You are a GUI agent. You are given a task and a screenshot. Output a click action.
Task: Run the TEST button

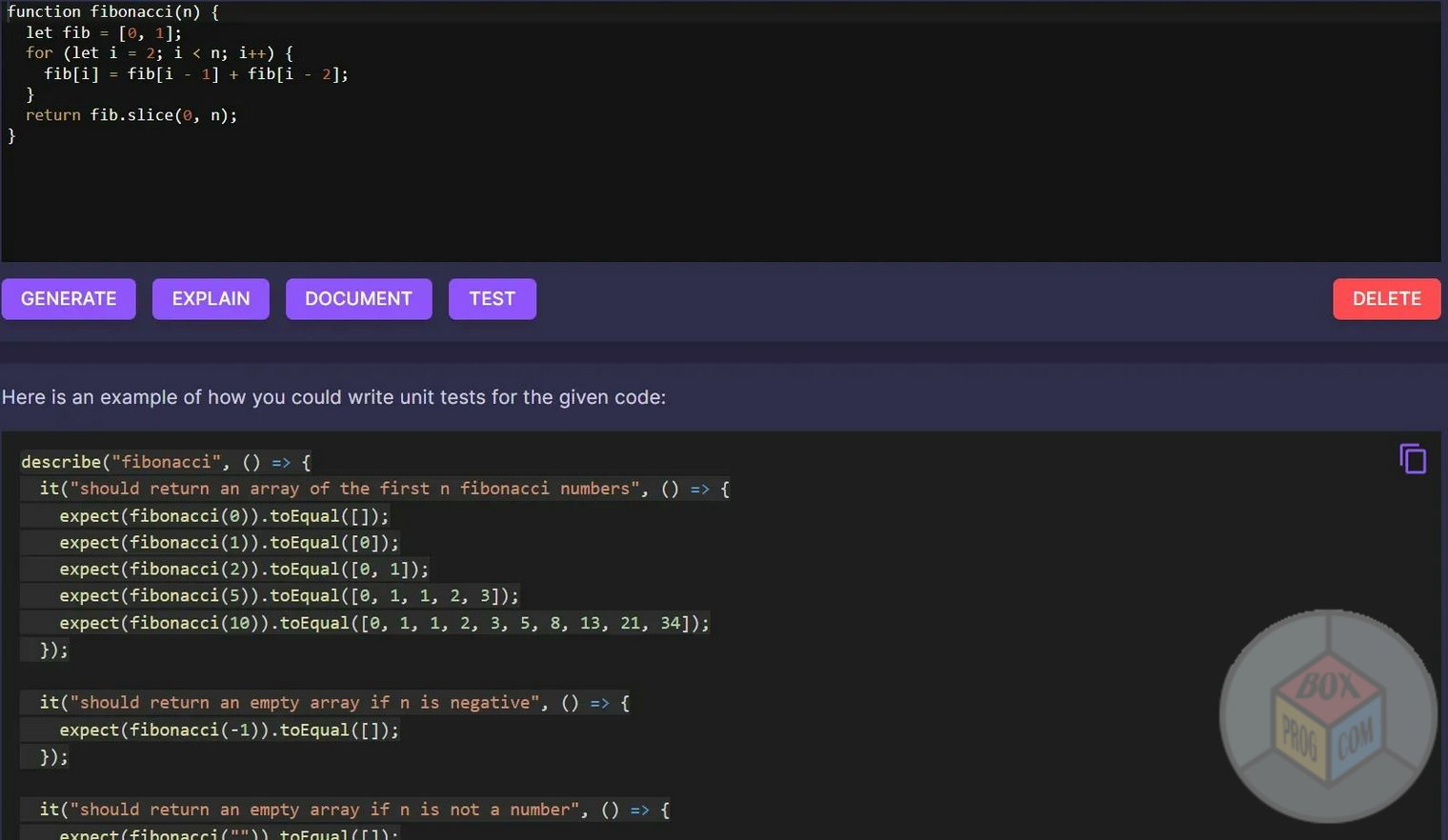(x=492, y=299)
